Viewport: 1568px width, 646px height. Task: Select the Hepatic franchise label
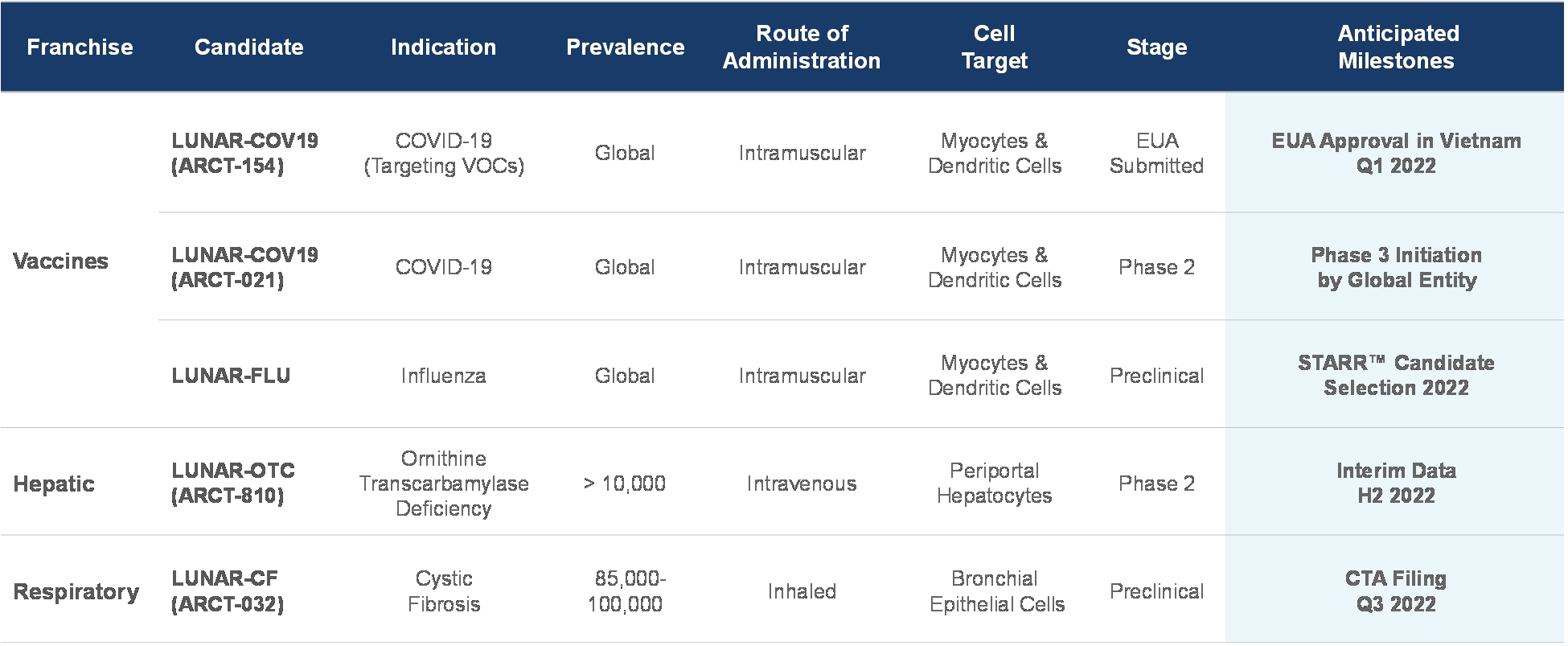coord(54,483)
